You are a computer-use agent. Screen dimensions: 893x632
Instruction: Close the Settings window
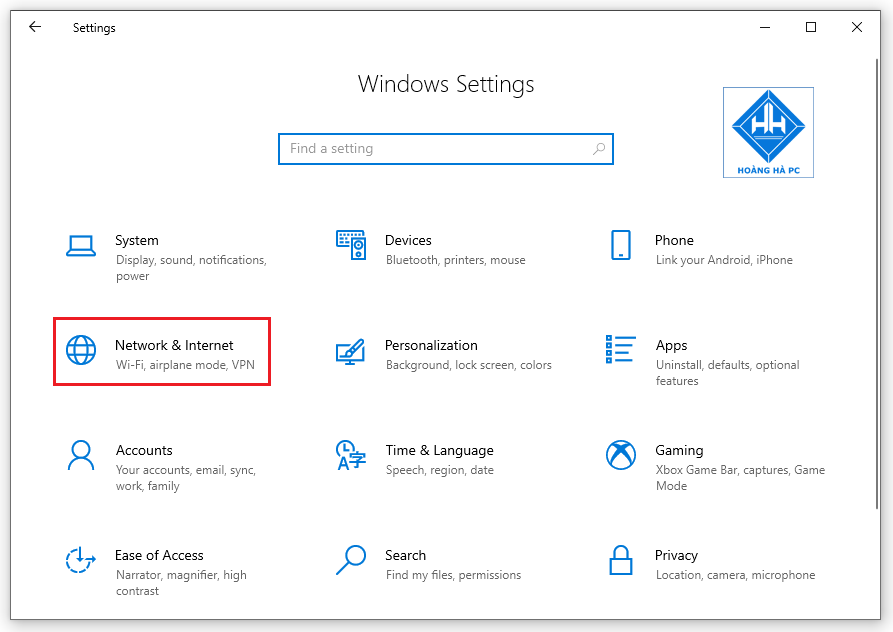pos(857,27)
